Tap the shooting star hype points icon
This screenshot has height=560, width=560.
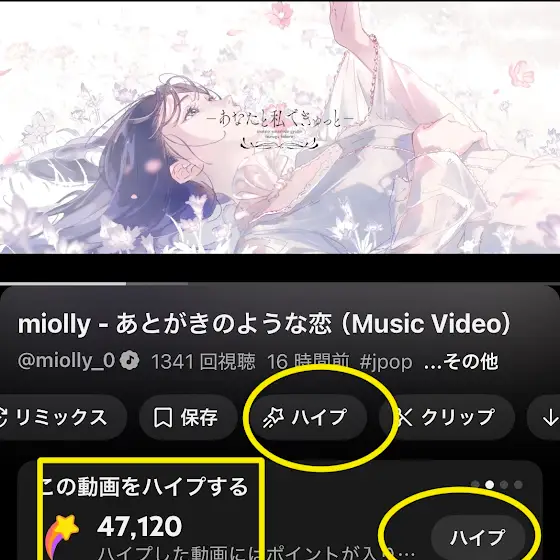[x=63, y=536]
